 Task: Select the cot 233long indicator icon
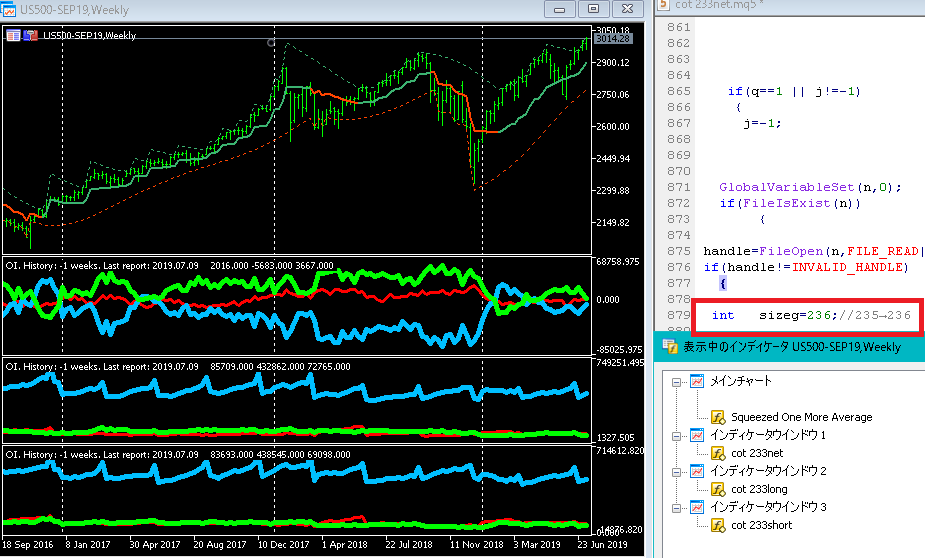pos(718,489)
